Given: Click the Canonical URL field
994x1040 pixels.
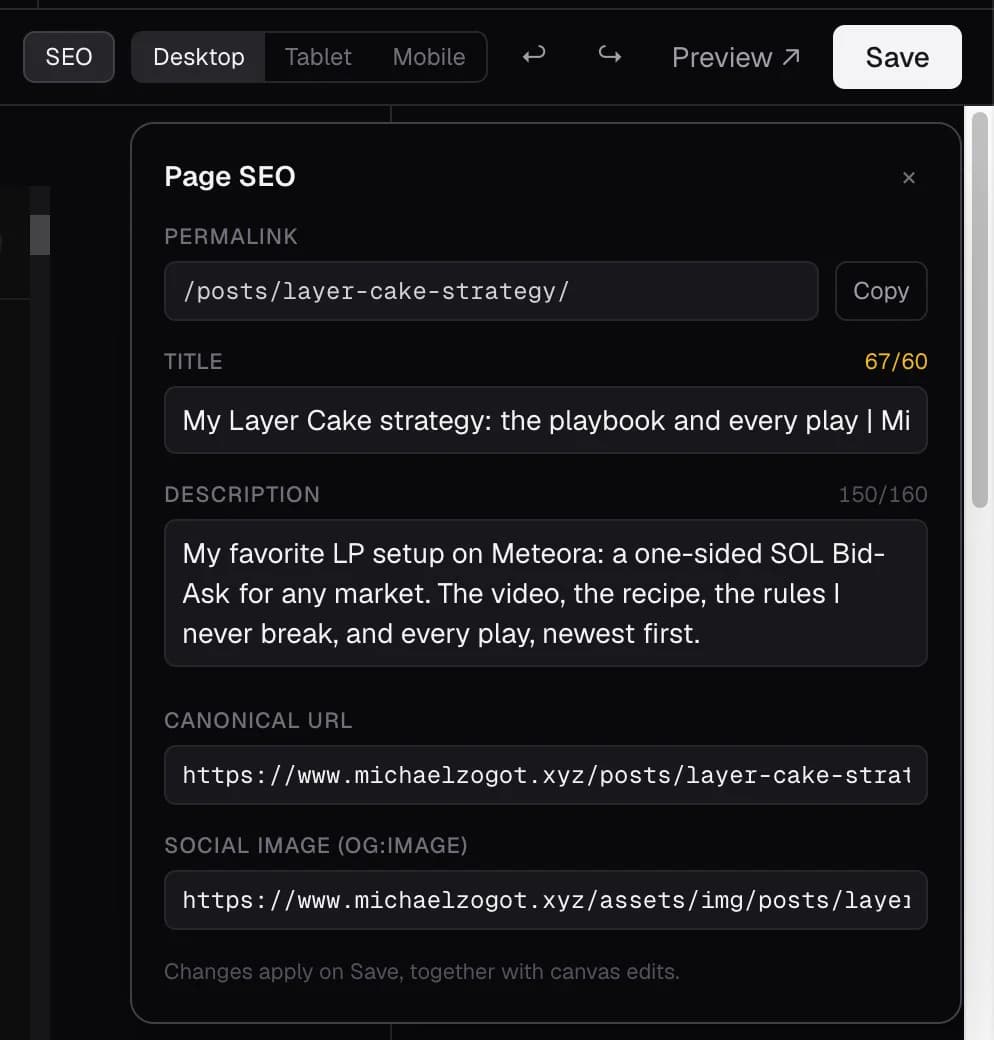Looking at the screenshot, I should click(x=546, y=775).
